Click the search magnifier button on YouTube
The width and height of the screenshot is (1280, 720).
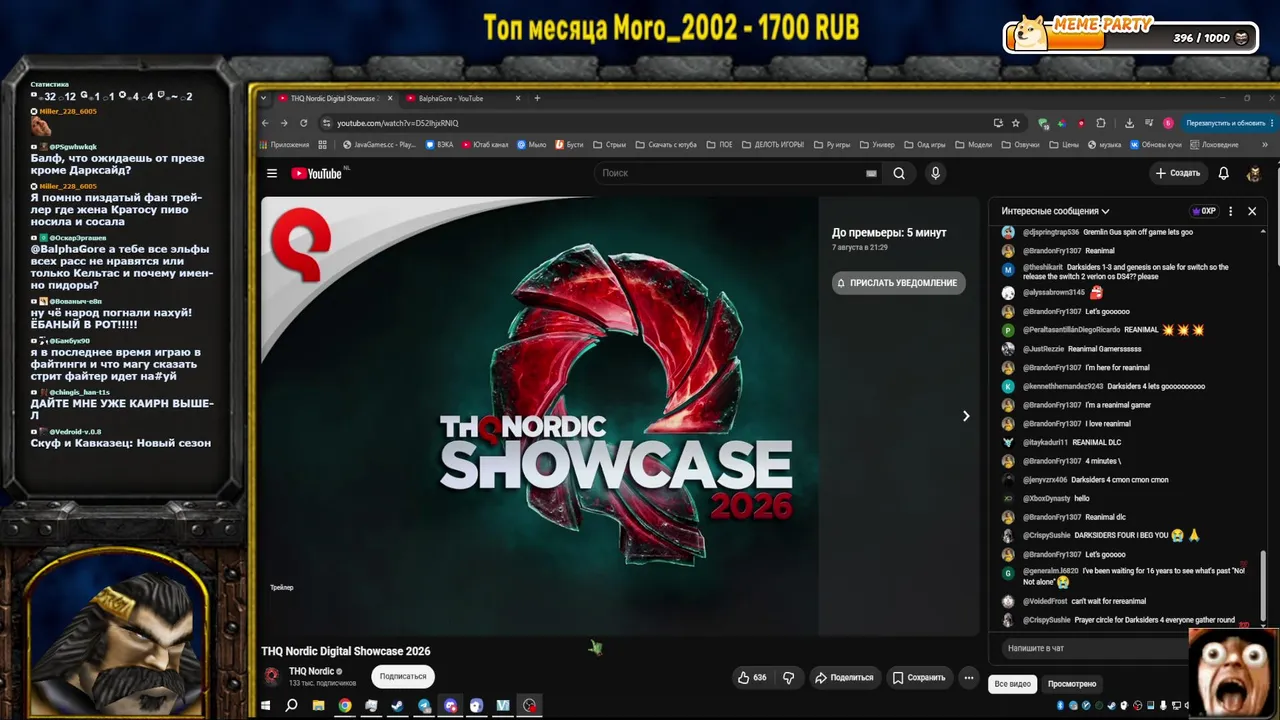pos(899,173)
